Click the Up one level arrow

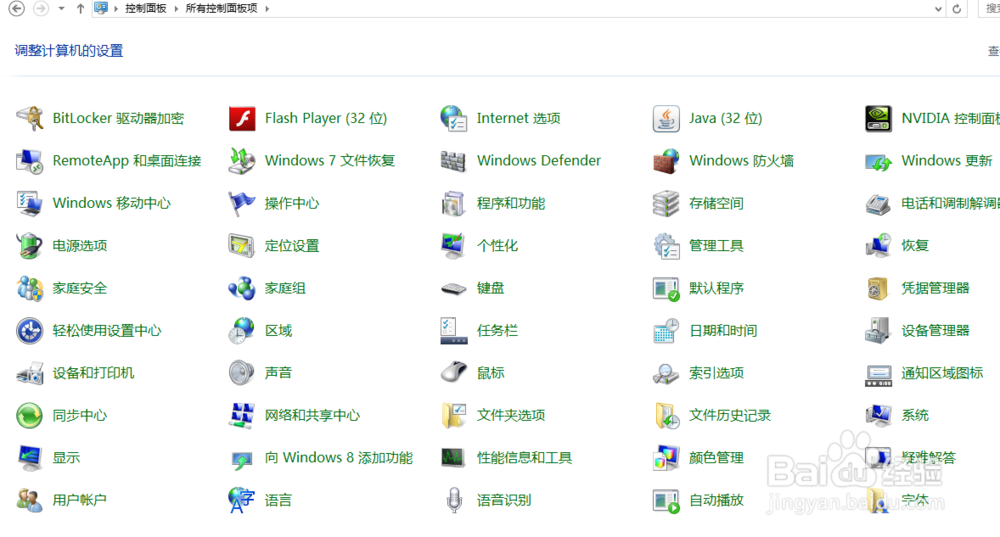80,8
